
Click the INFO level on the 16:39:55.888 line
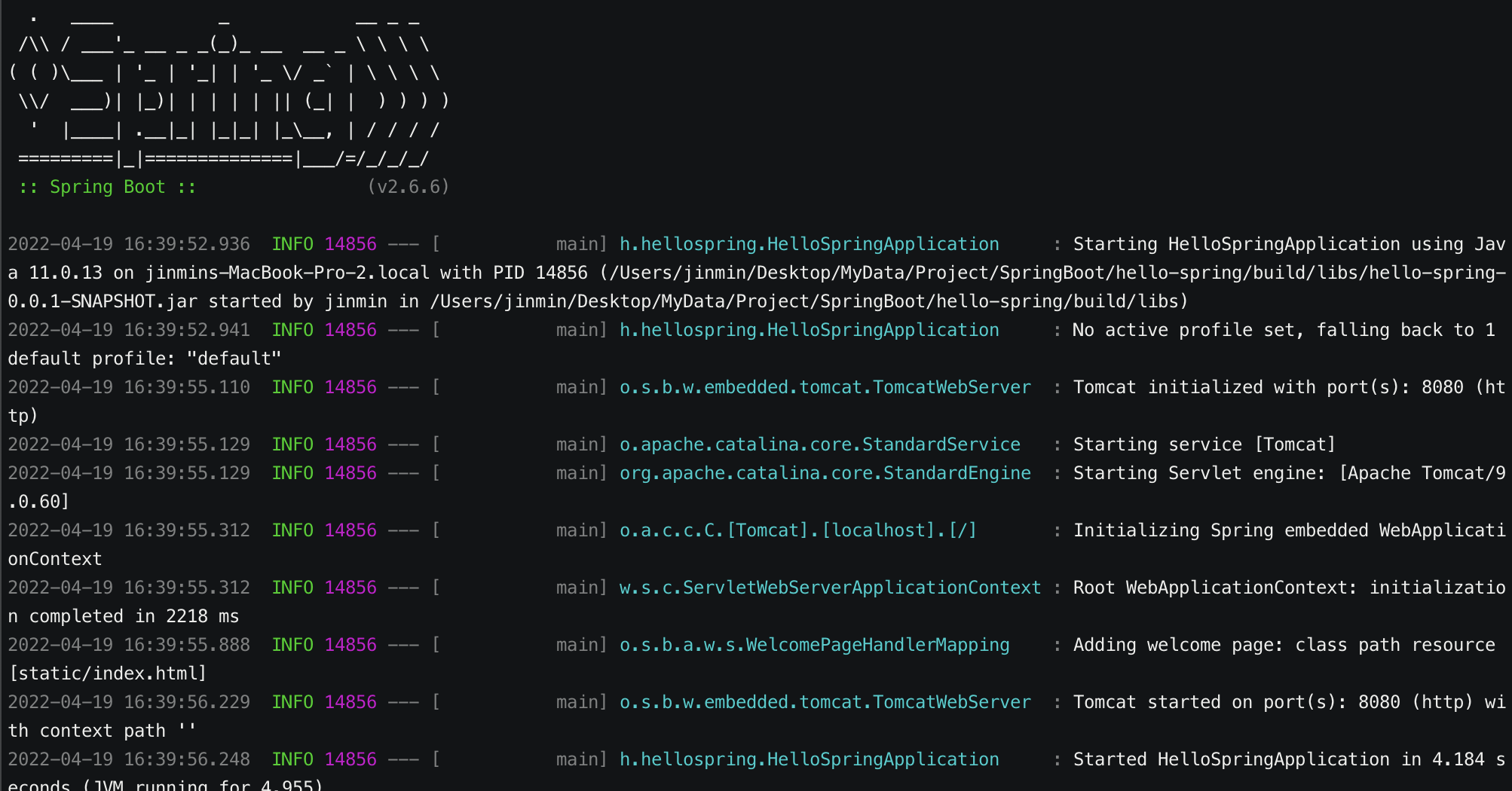click(x=292, y=645)
